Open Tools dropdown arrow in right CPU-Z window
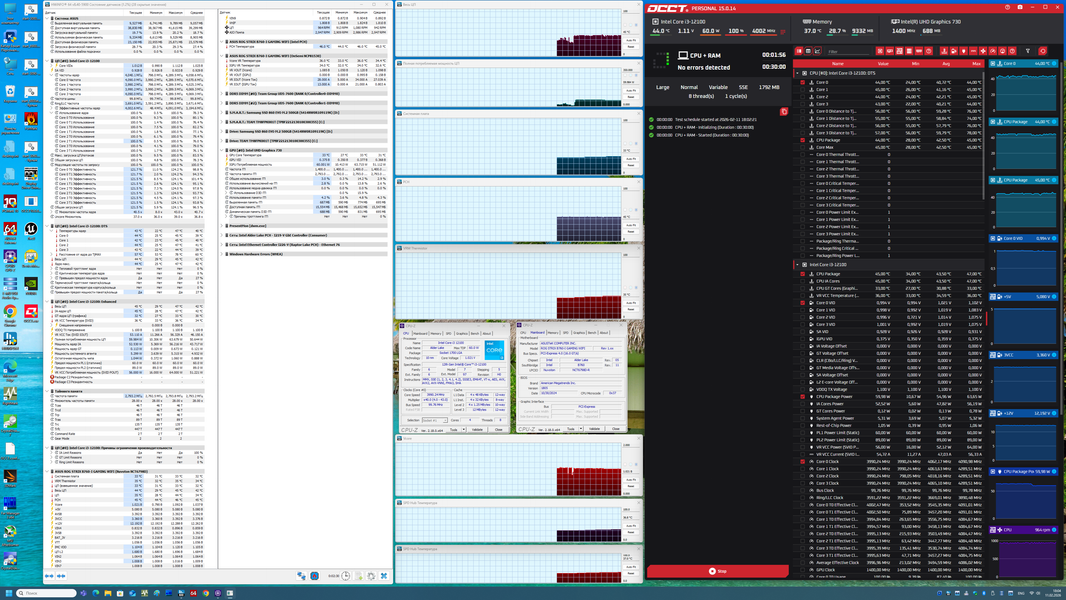 (x=581, y=429)
